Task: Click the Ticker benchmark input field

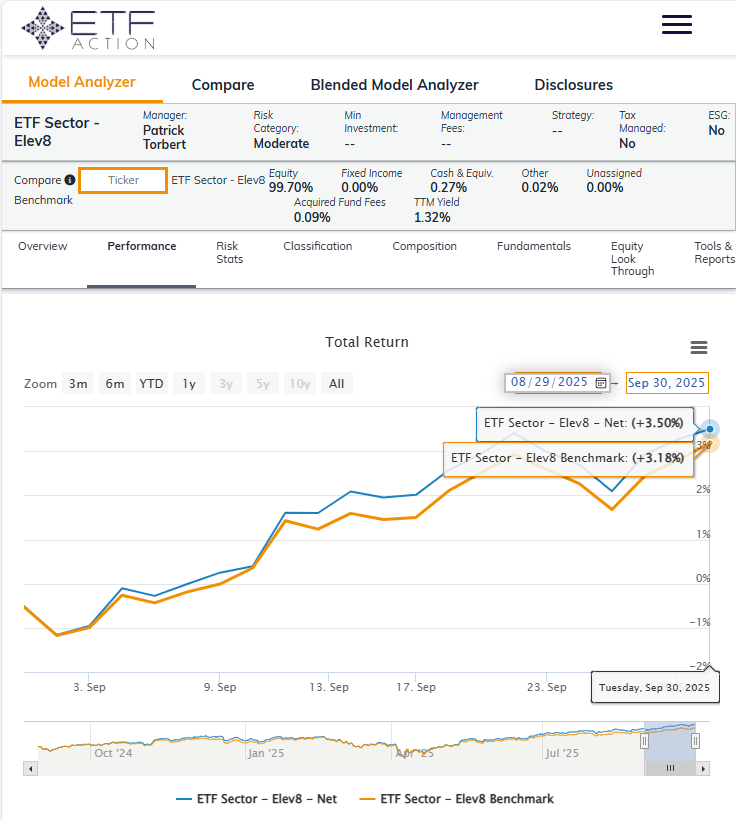Action: (x=123, y=181)
